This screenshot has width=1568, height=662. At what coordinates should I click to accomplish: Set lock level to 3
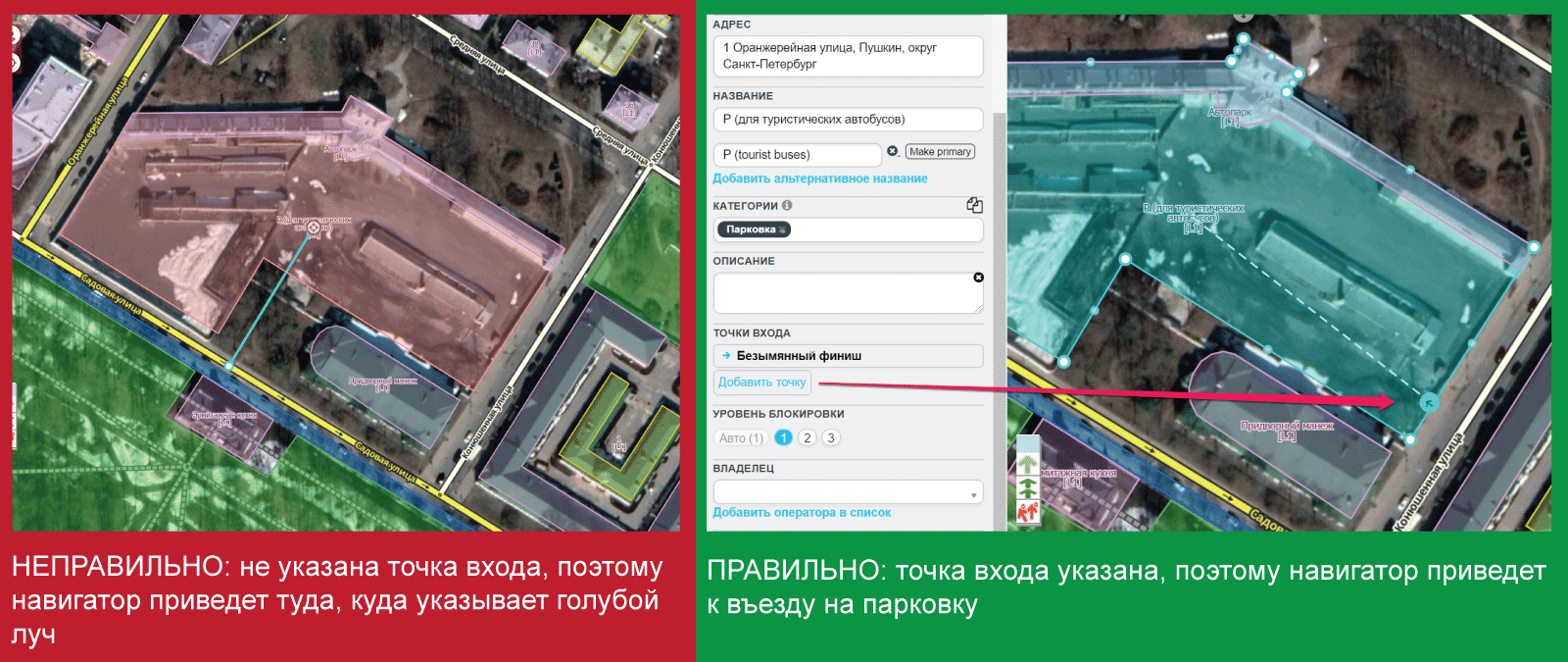[831, 438]
